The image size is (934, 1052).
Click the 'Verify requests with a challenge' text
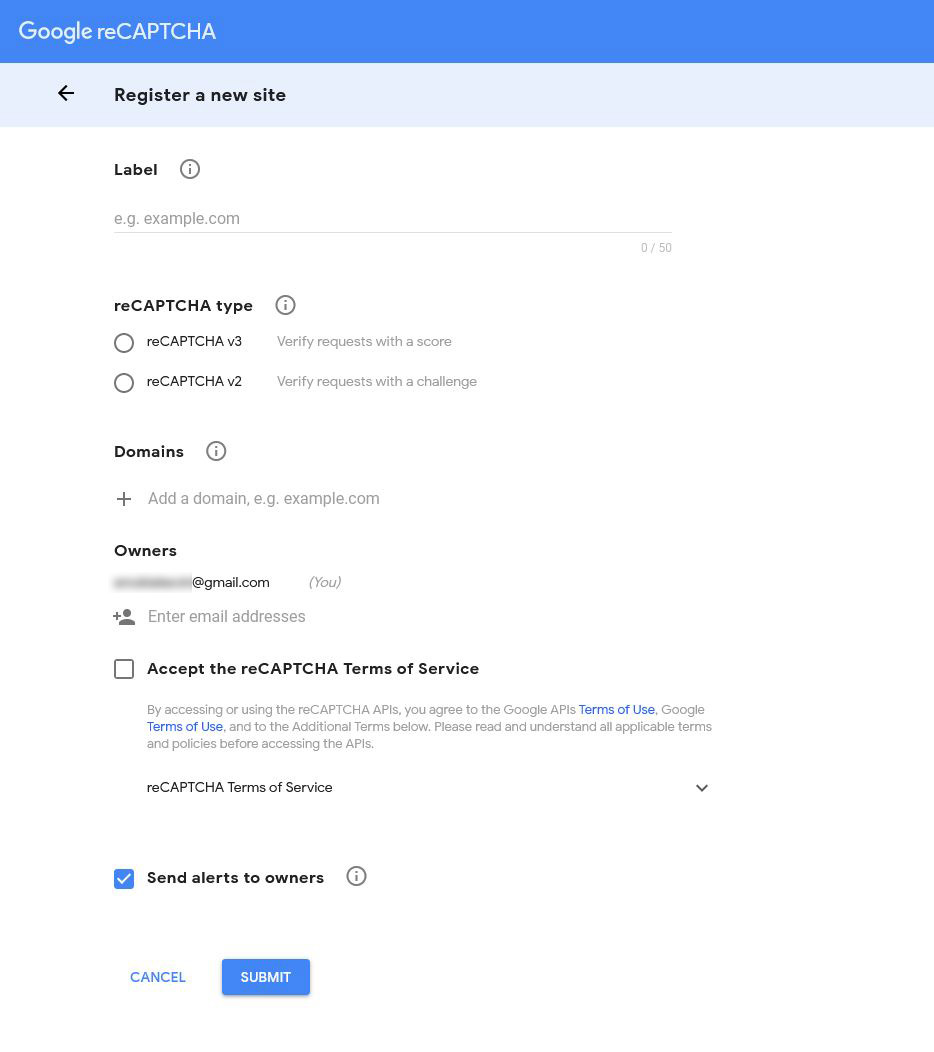[x=377, y=382]
